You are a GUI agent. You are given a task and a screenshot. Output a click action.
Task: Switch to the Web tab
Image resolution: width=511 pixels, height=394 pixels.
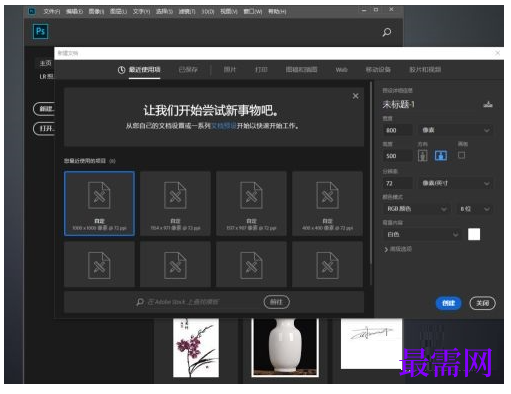click(x=341, y=70)
